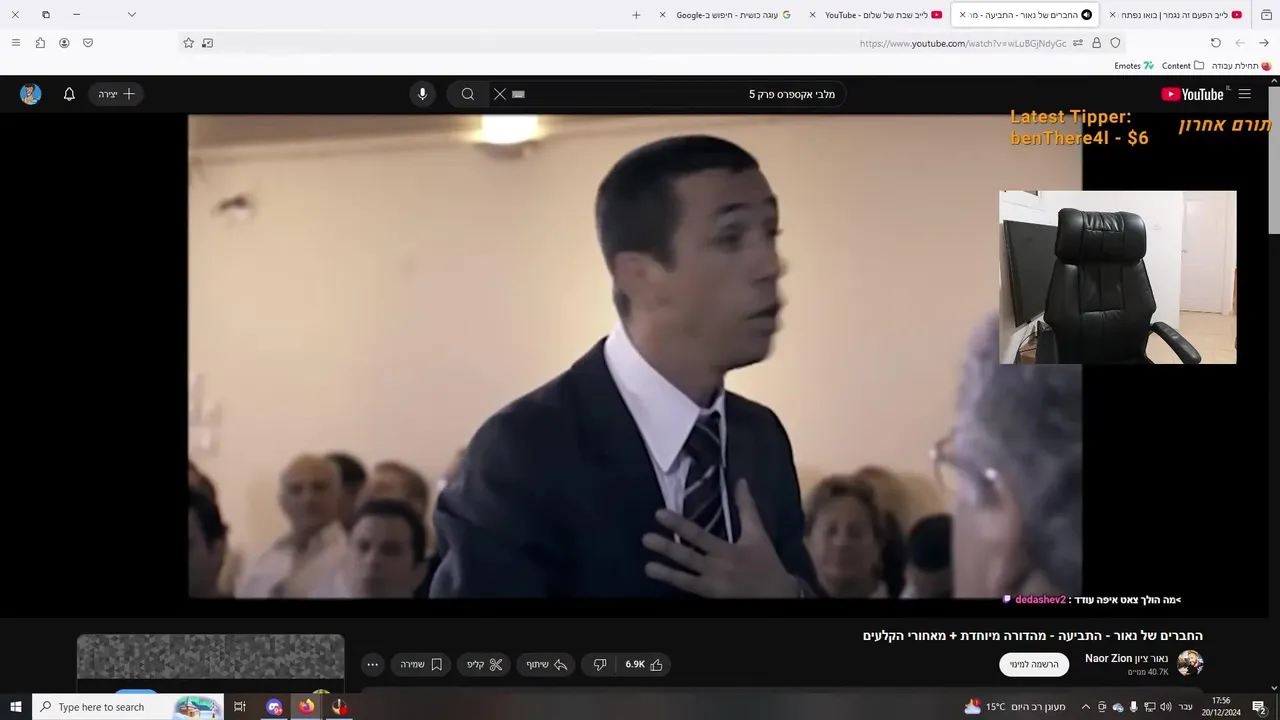The width and height of the screenshot is (1280, 720).
Task: Switch to 'עוגה כושית' Google search tab
Action: click(x=725, y=15)
